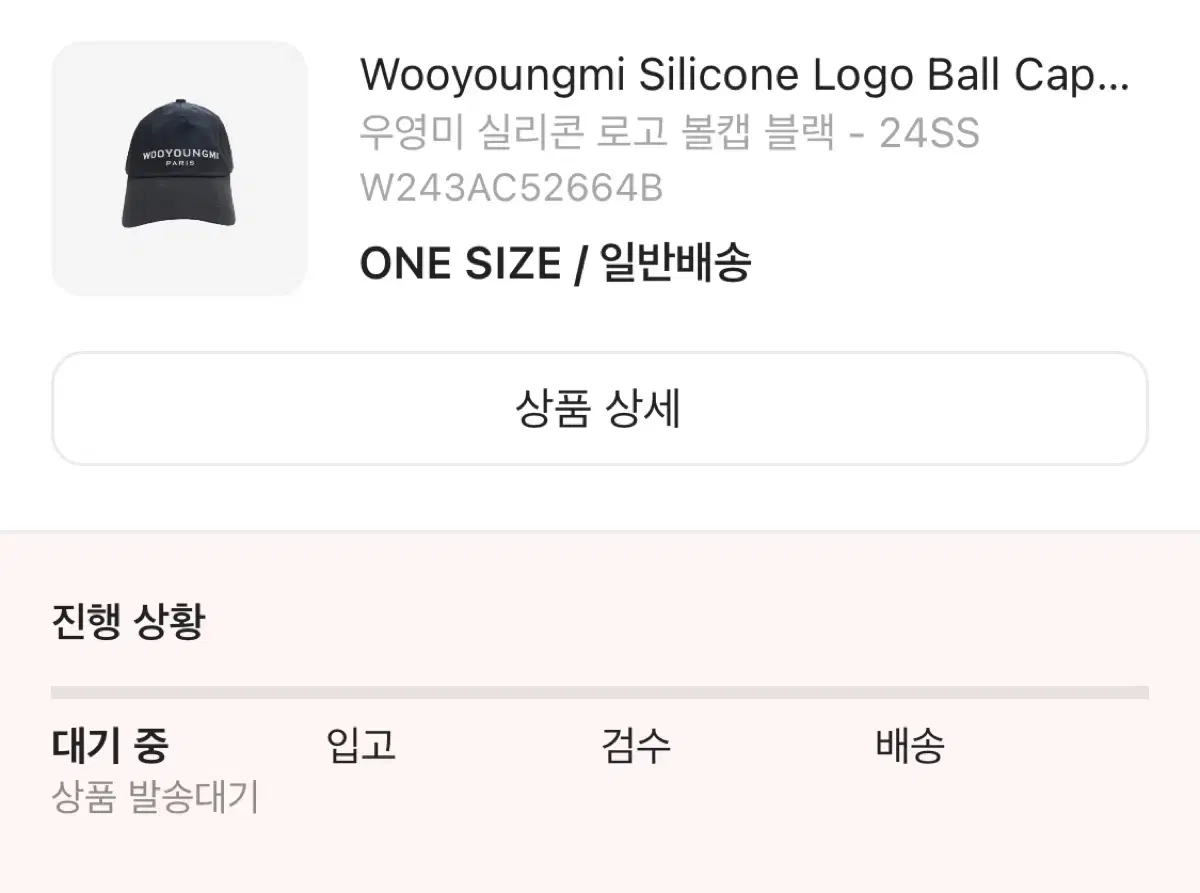Image resolution: width=1200 pixels, height=893 pixels.
Task: Open the Wooyoungmi cap product thumbnail
Action: pos(179,168)
